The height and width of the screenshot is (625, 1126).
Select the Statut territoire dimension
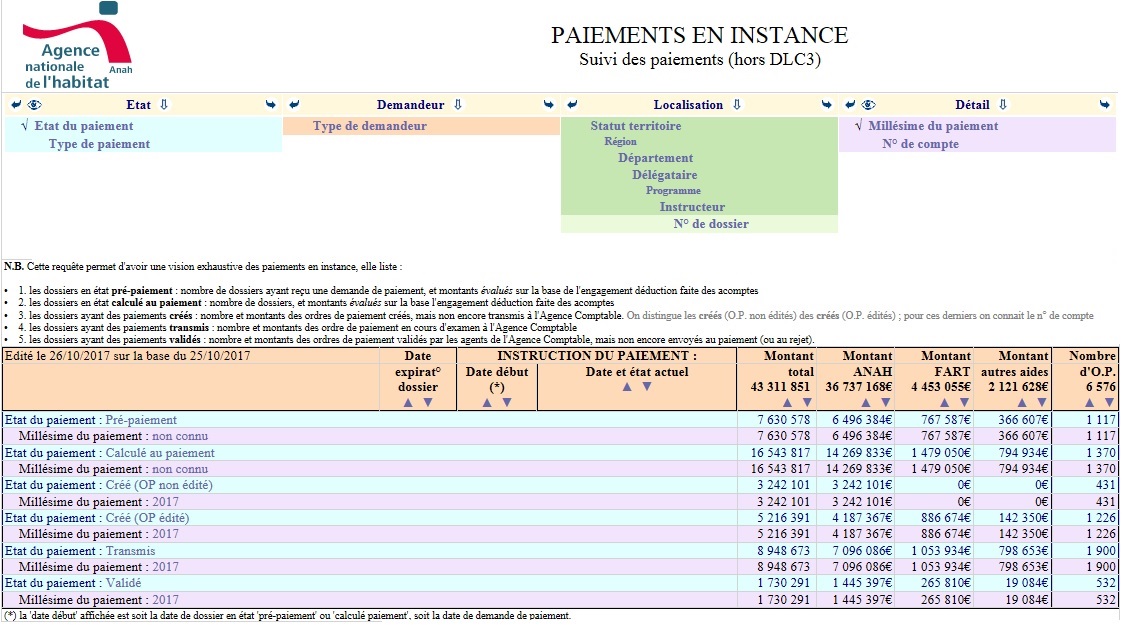pos(636,126)
